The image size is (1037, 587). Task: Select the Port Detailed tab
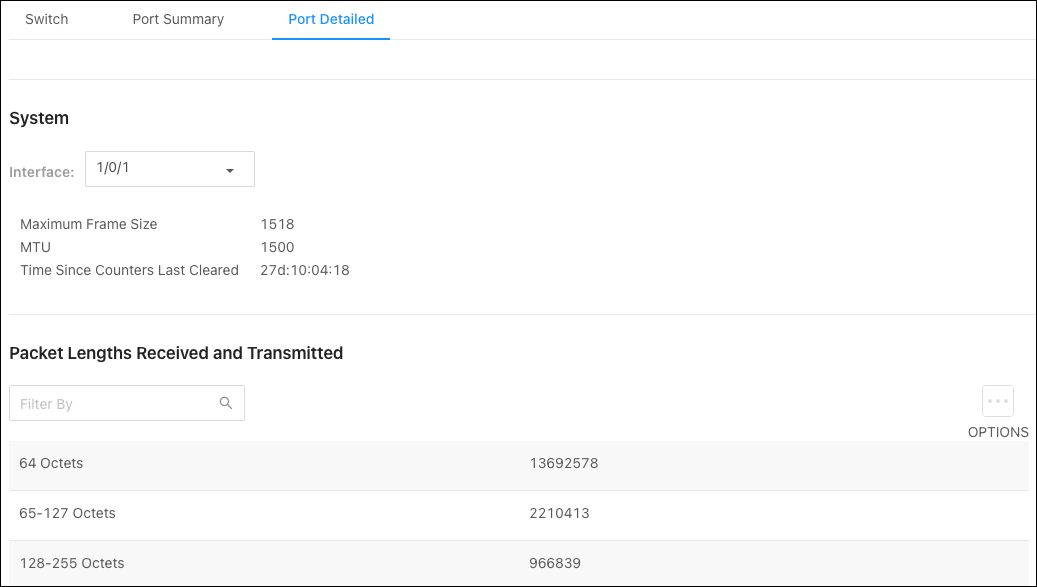[331, 20]
